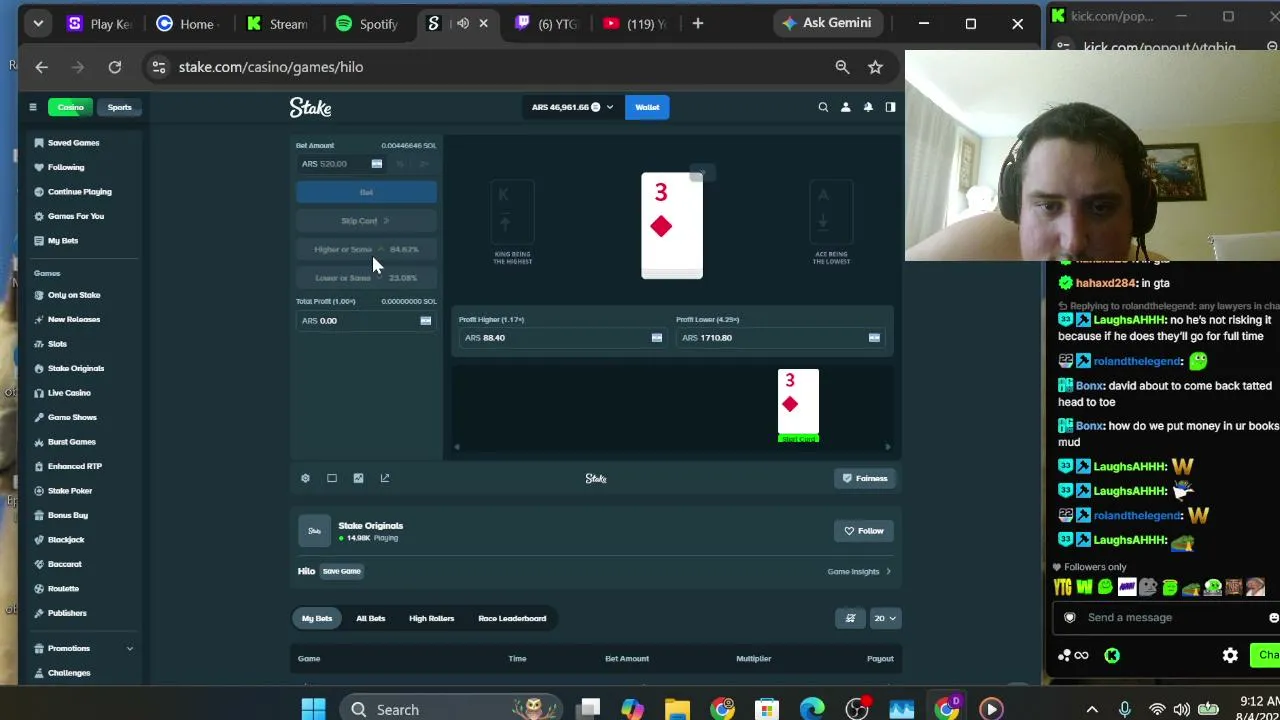Open the user profile menu
Screen dimensions: 1280x720
point(845,107)
